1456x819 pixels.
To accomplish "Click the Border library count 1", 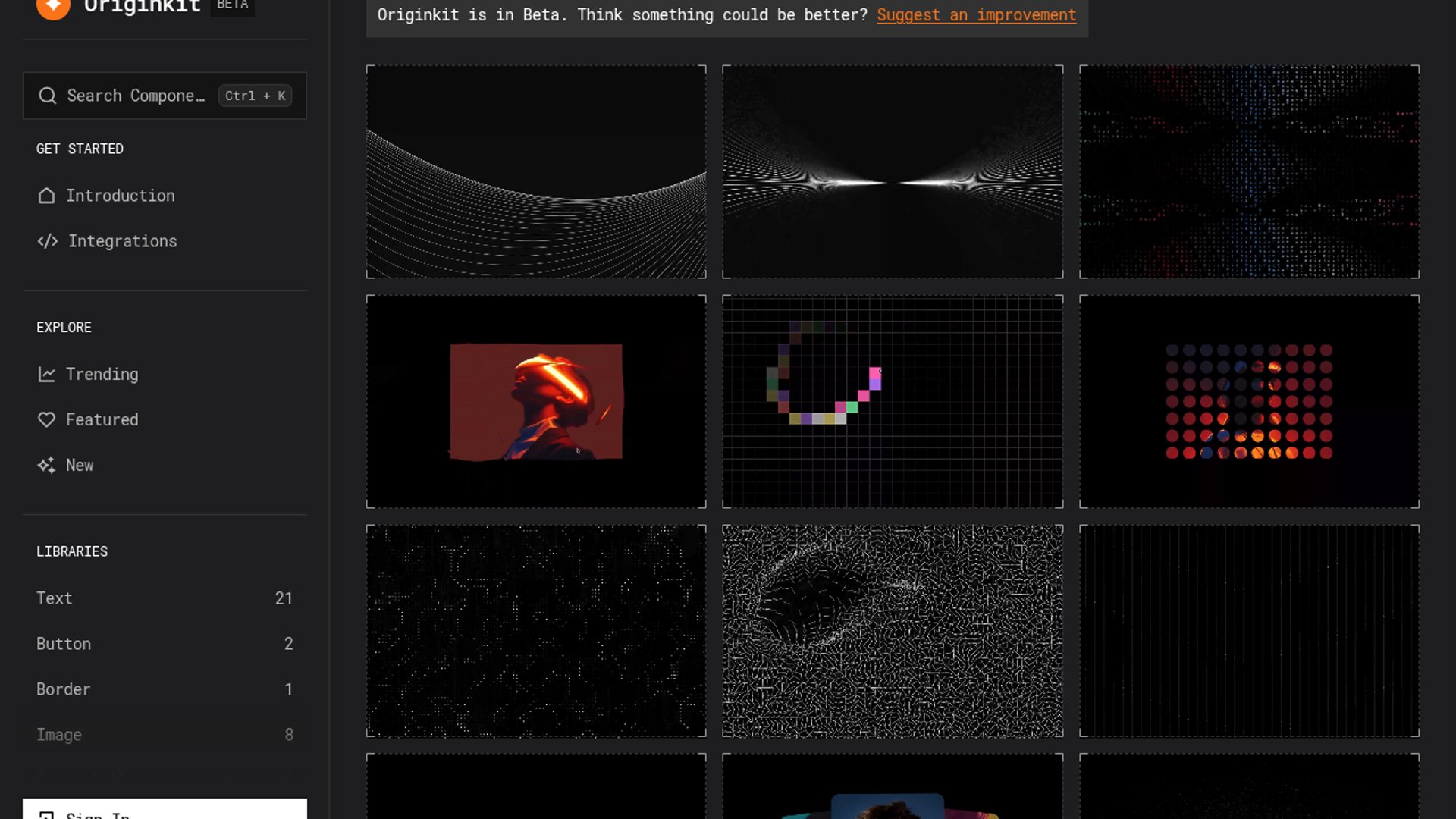I will [288, 689].
